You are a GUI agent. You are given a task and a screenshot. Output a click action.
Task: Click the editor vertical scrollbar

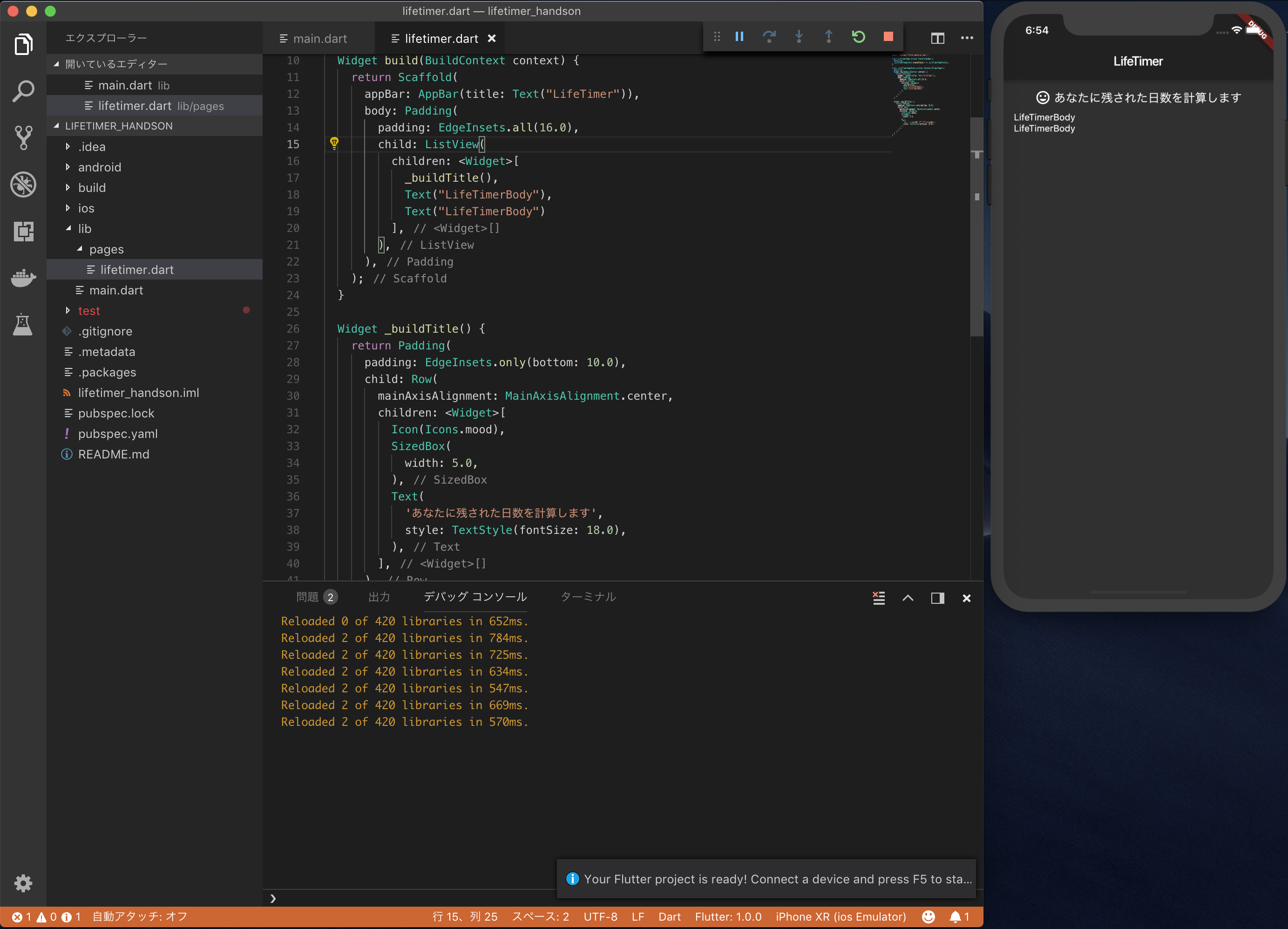(x=977, y=227)
